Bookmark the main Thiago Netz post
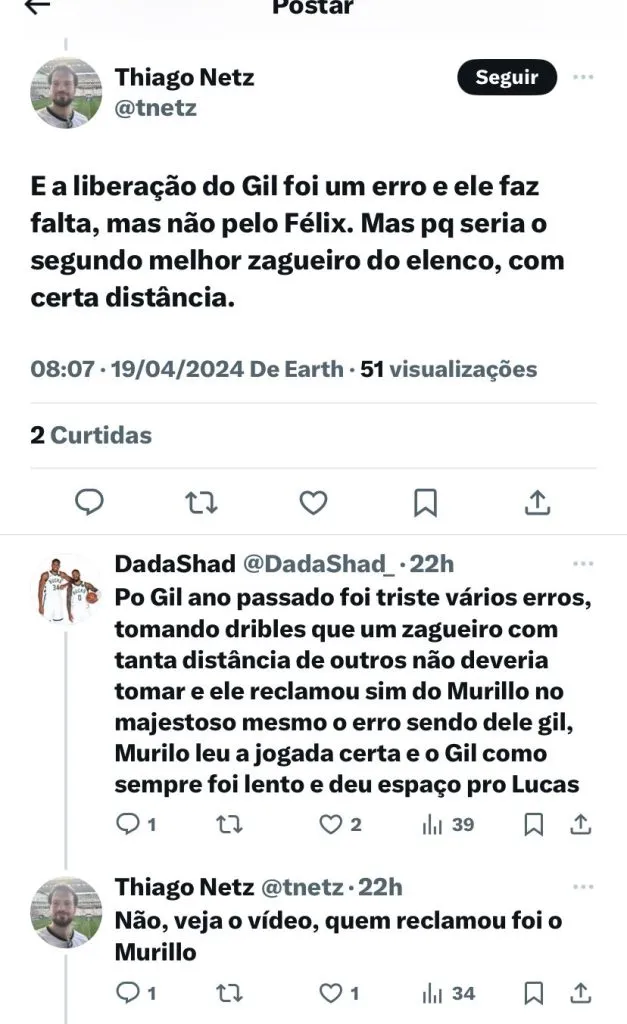 coord(425,502)
